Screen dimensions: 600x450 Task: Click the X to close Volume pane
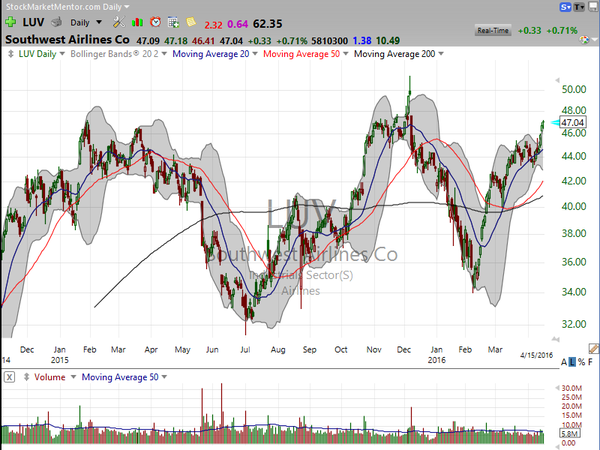click(x=10, y=377)
